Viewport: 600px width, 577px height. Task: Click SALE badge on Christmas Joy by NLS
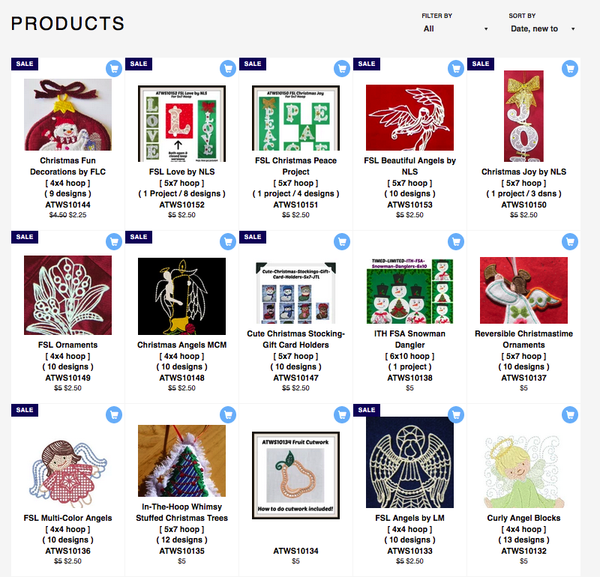coord(480,64)
